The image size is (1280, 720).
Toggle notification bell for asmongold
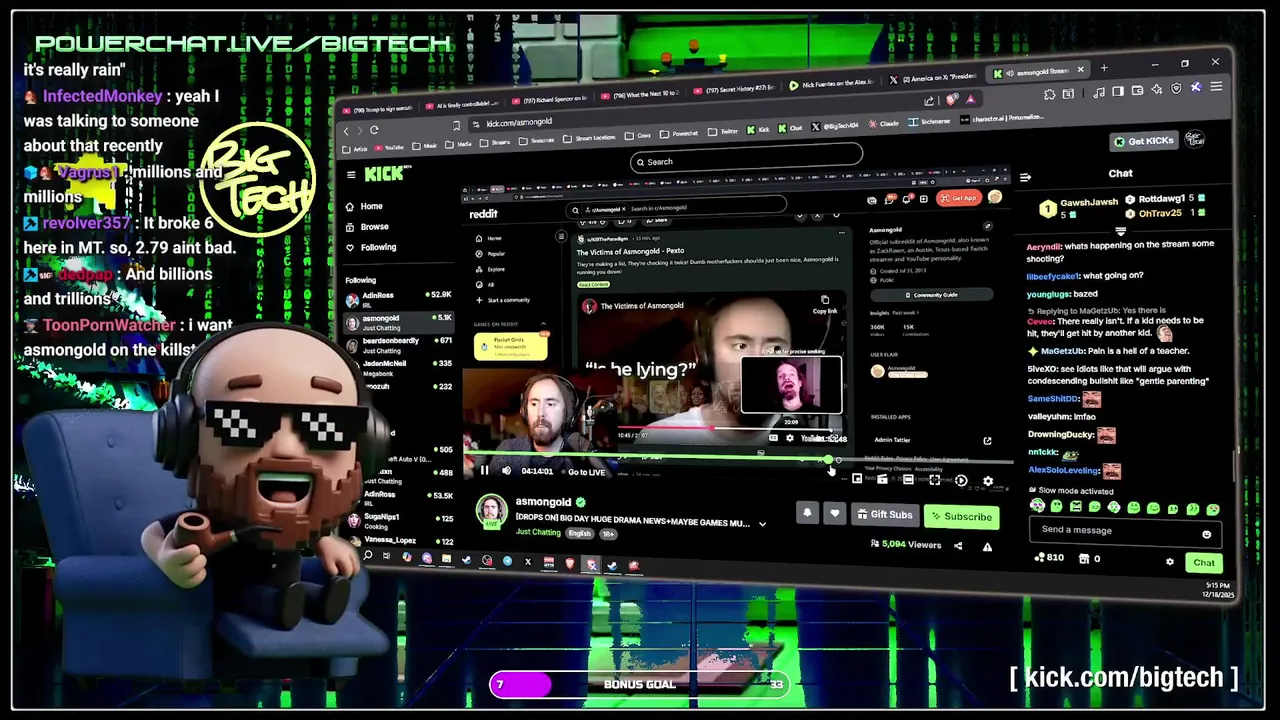[x=807, y=513]
